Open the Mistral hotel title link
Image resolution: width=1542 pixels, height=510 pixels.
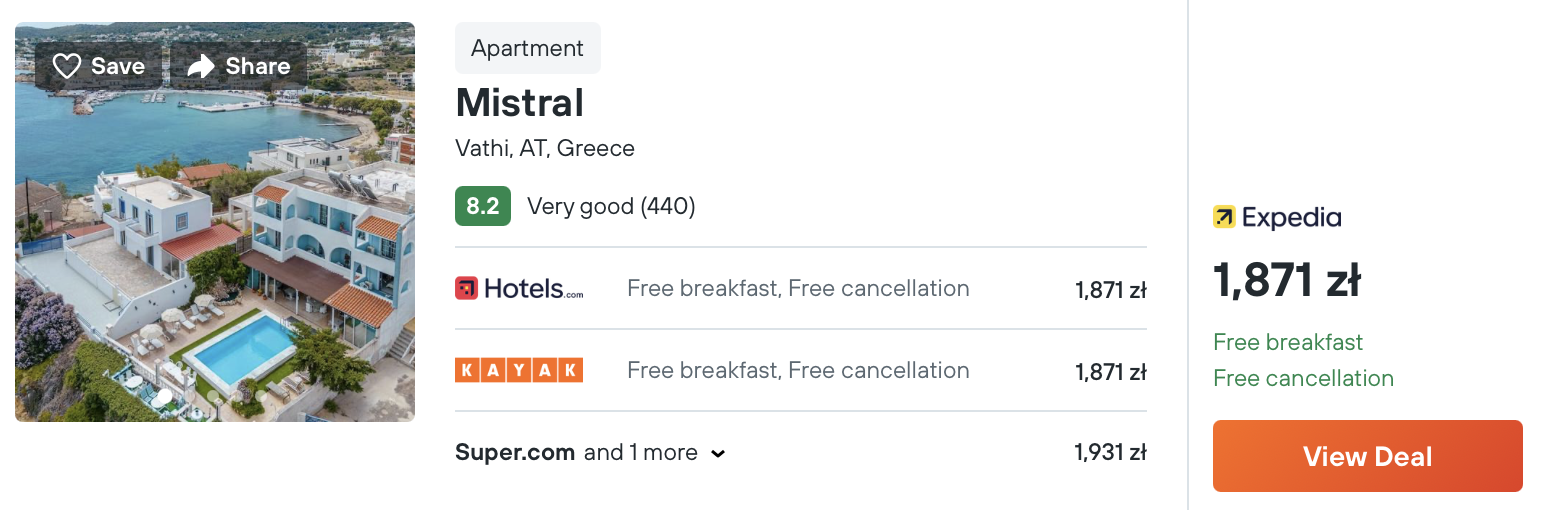(x=520, y=103)
